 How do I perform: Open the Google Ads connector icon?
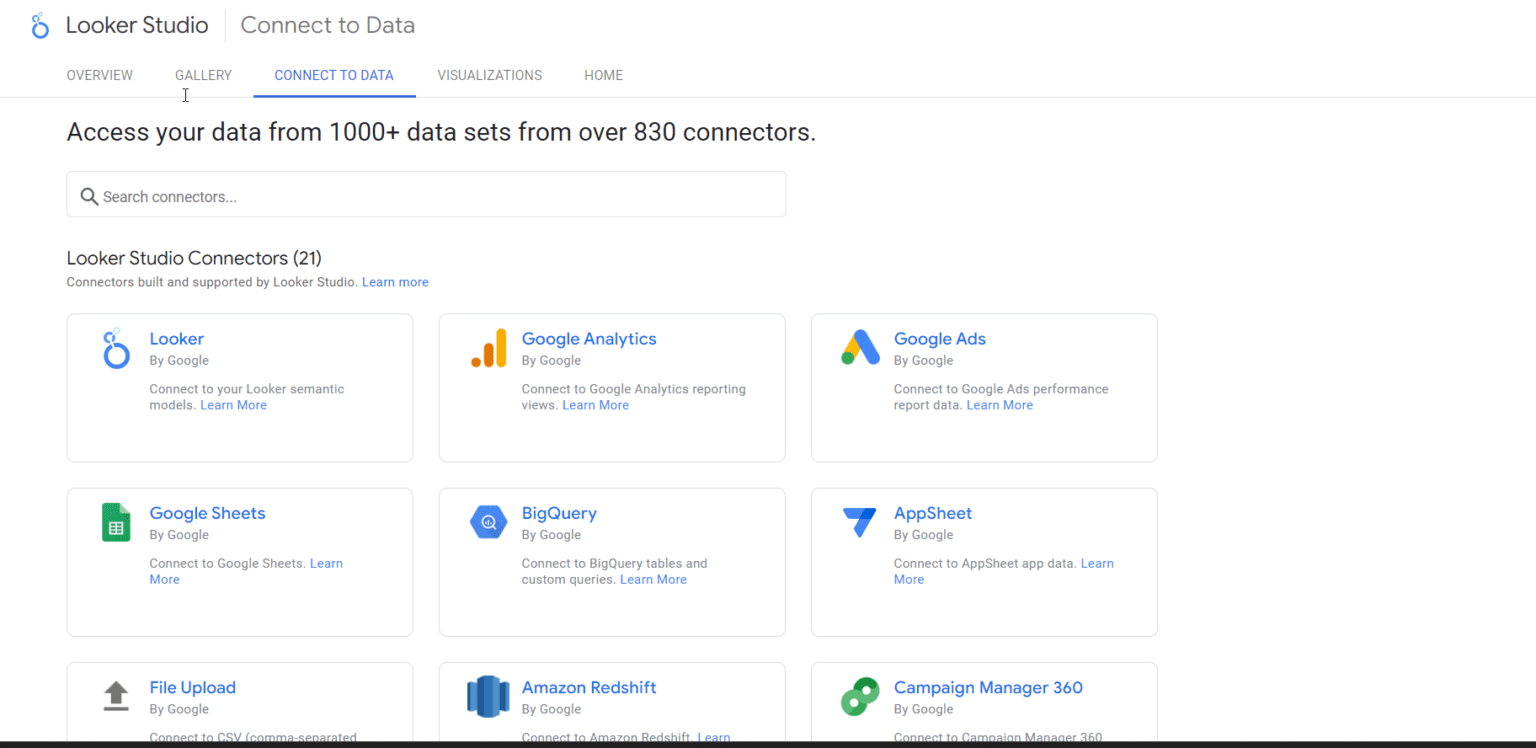click(859, 347)
